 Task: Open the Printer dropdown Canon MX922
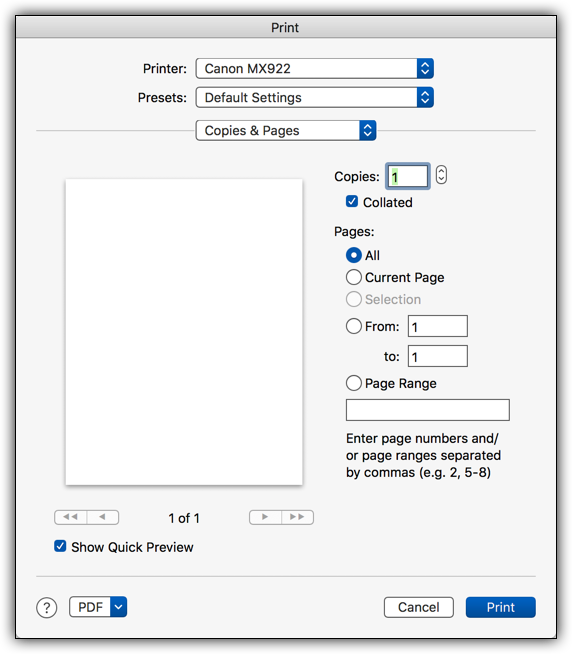pyautogui.click(x=315, y=68)
